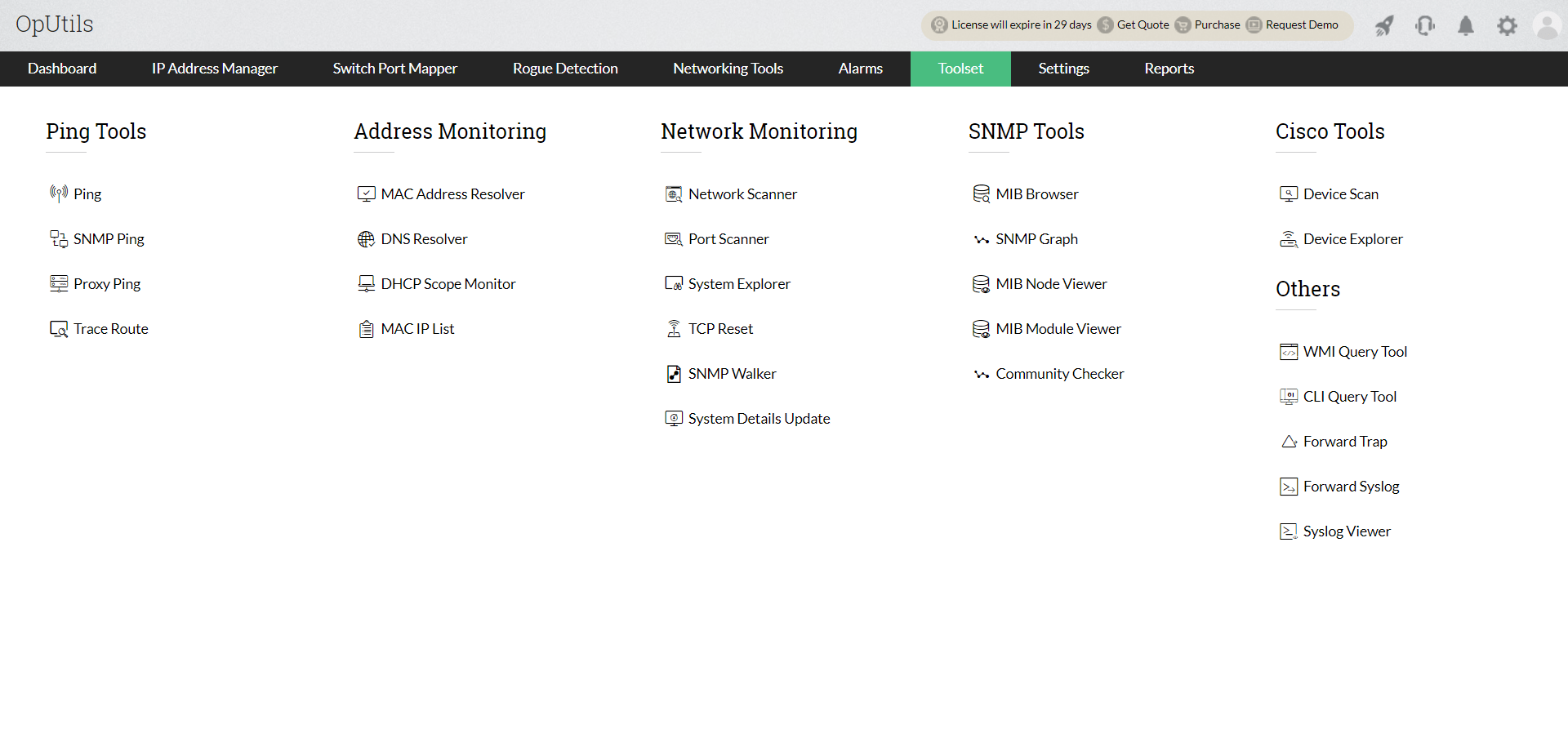
Task: Open the Syslog Viewer
Action: coord(1347,531)
